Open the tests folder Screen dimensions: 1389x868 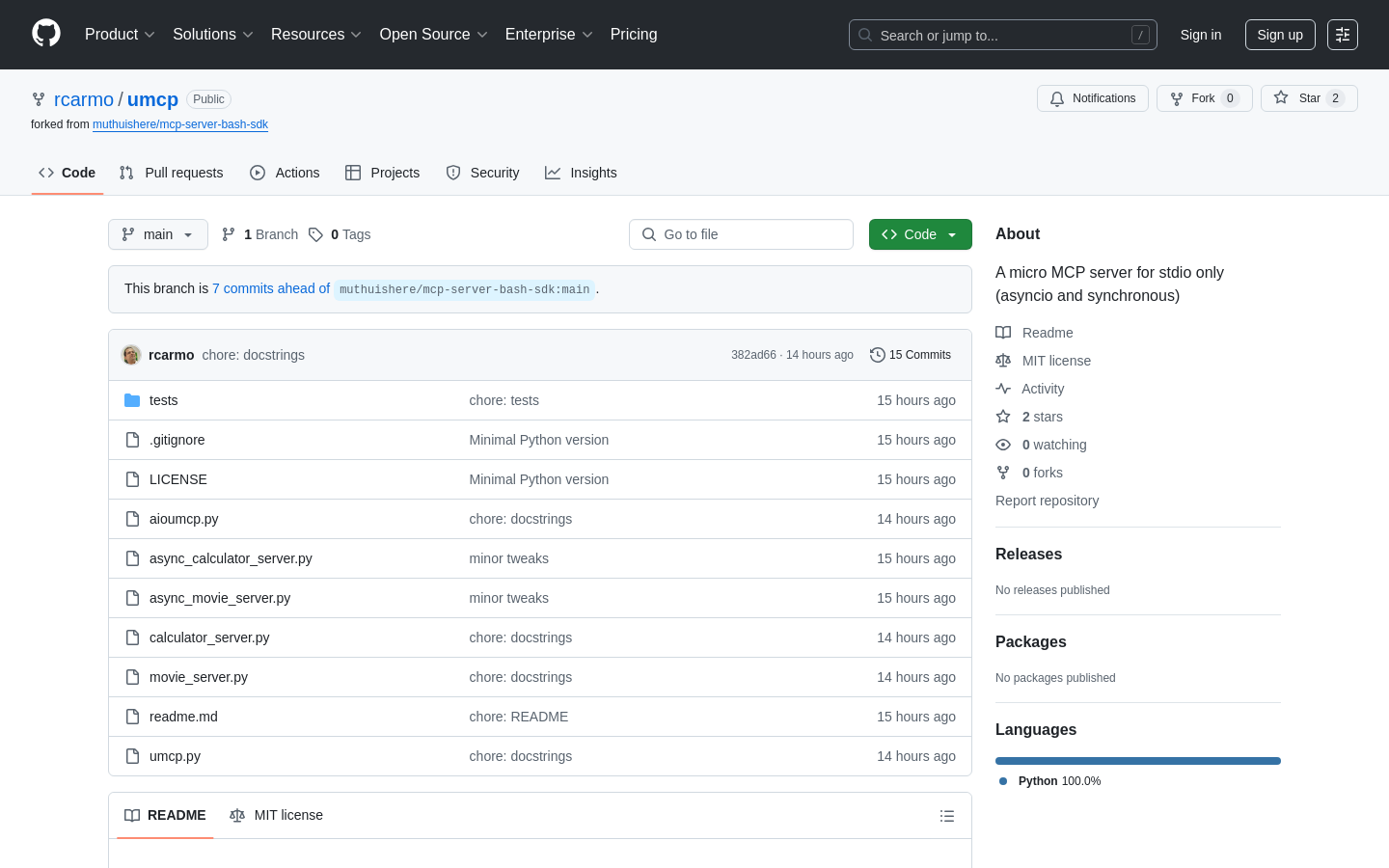pos(163,400)
